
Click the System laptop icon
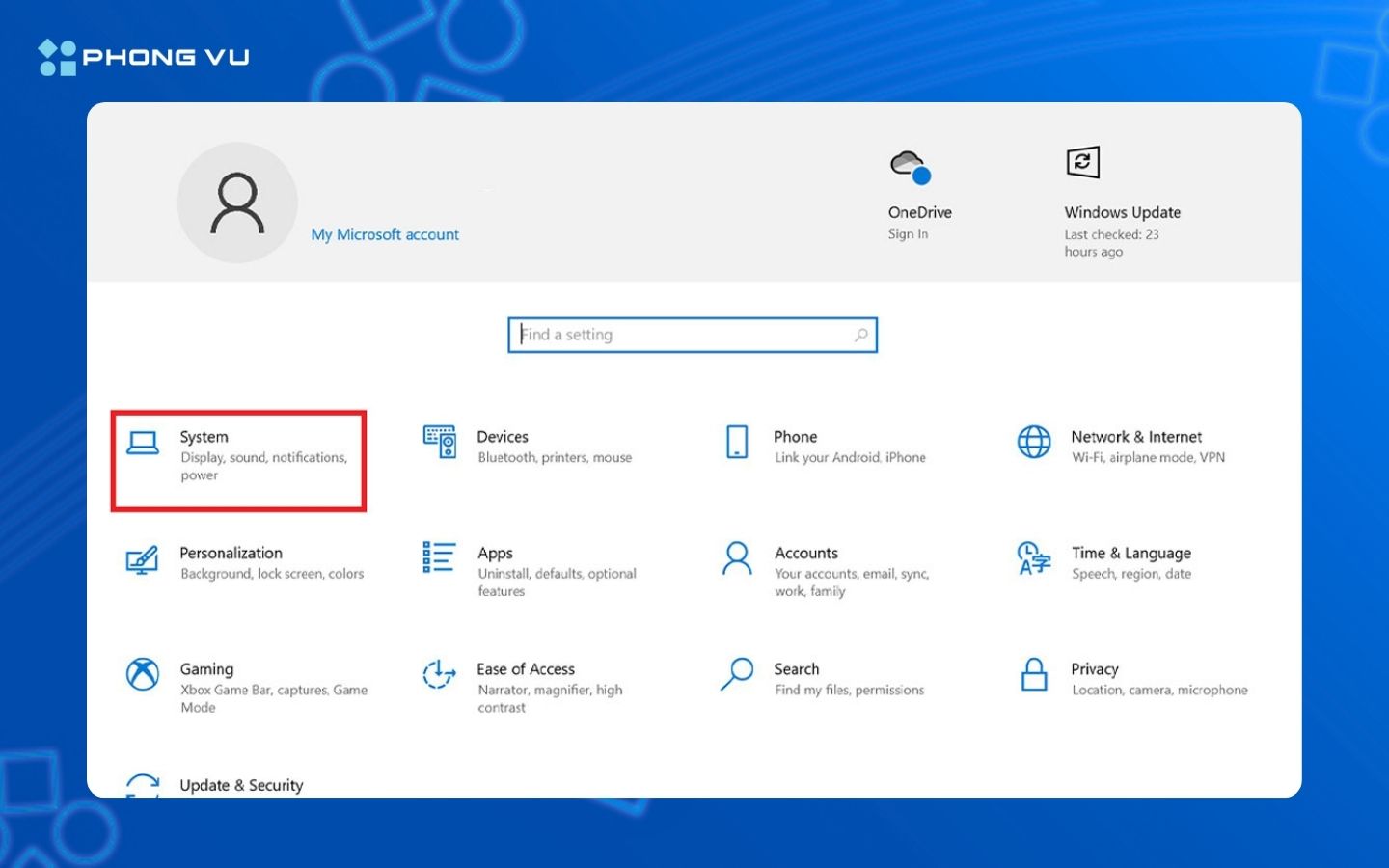(x=143, y=443)
